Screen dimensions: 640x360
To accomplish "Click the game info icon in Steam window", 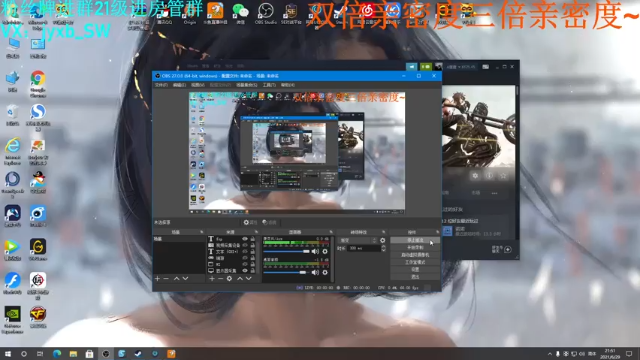I will pyautogui.click(x=489, y=176).
